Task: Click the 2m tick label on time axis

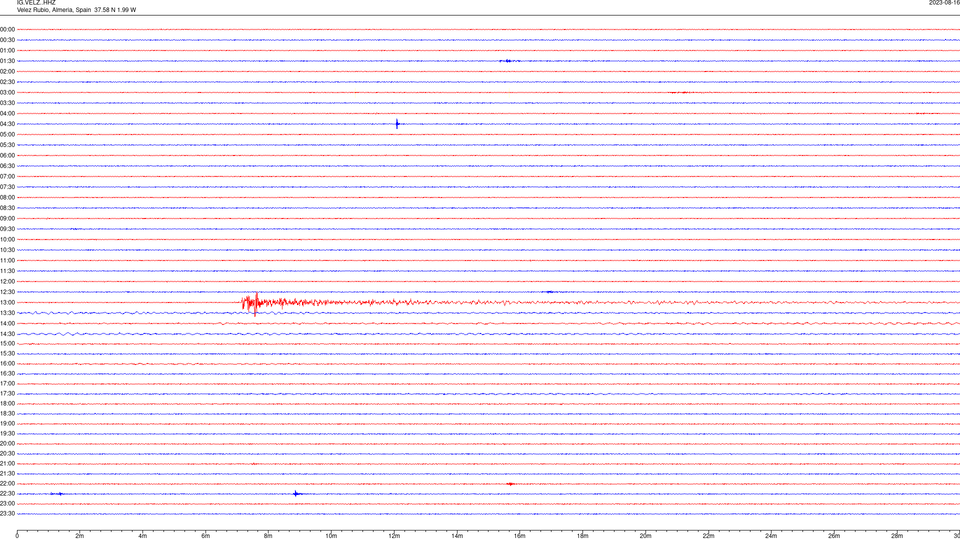Action: pos(80,536)
